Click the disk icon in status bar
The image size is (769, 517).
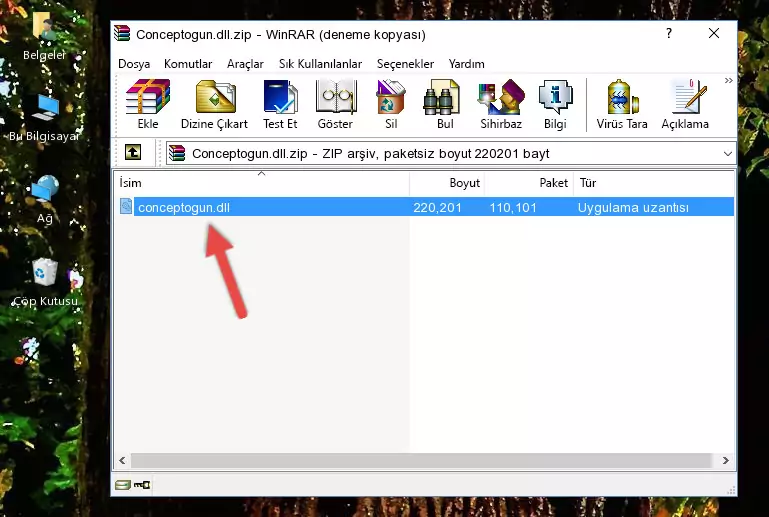click(123, 485)
